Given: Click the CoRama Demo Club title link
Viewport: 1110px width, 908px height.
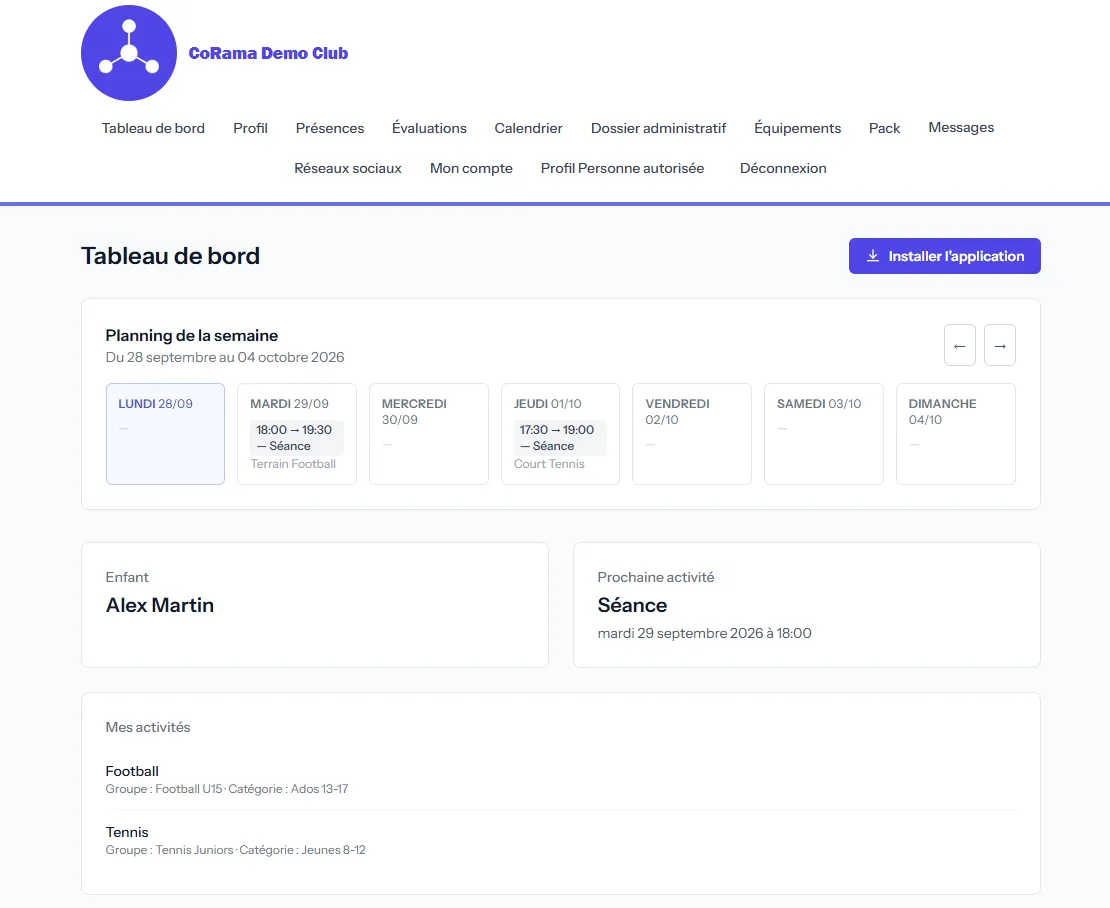Looking at the screenshot, I should click(x=268, y=53).
